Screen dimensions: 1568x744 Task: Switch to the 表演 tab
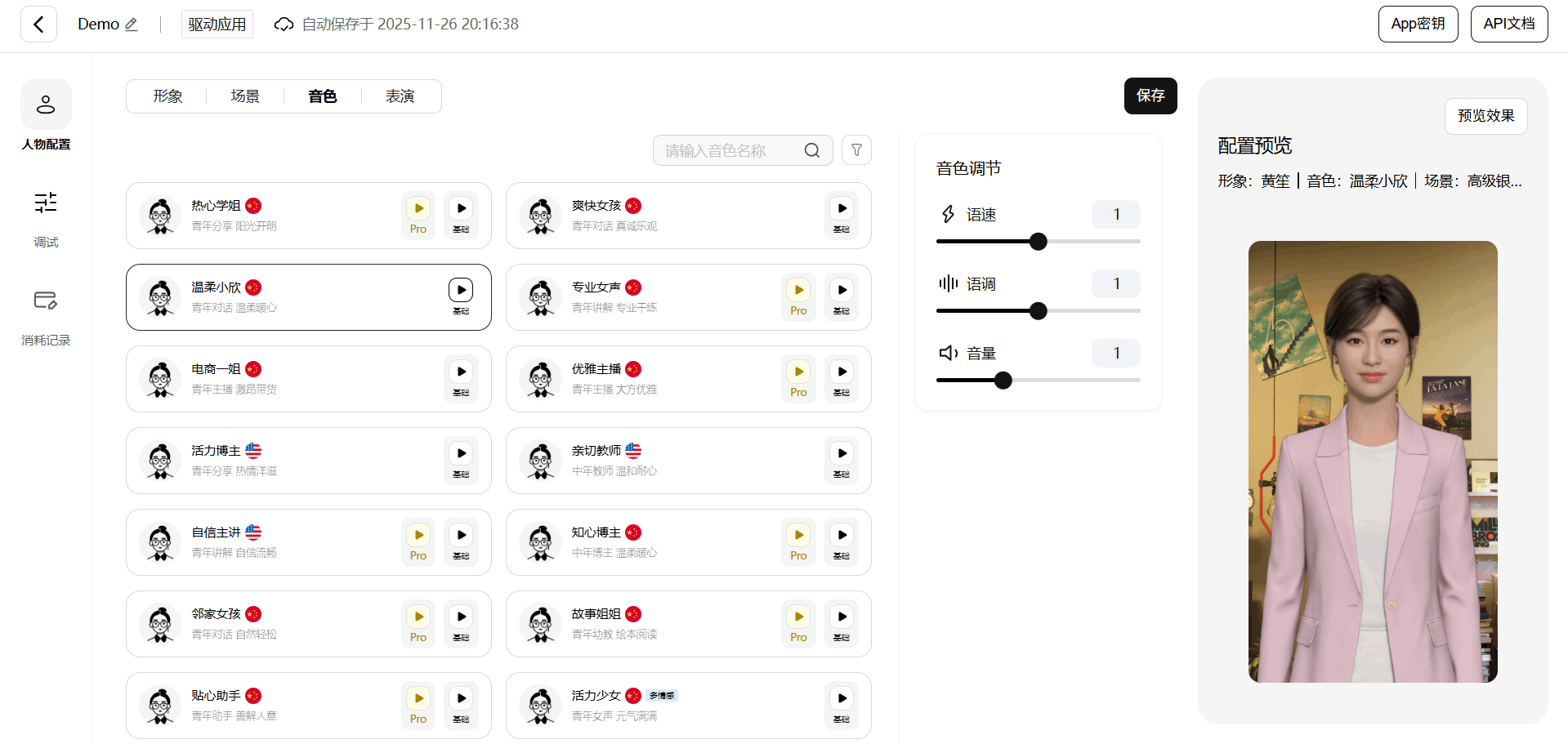point(400,96)
